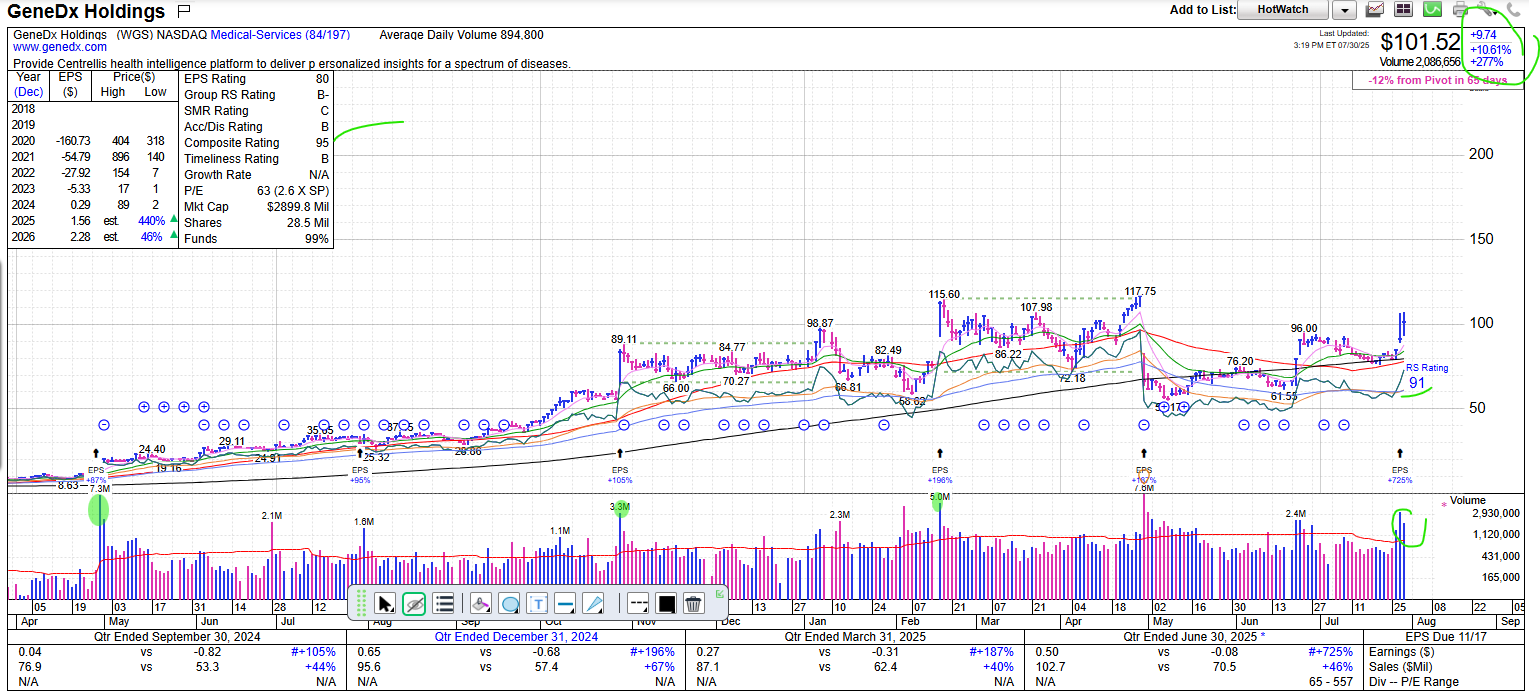The image size is (1540, 691).
Task: Select the pointer arrow tool in drawing toolbar
Action: [x=385, y=603]
